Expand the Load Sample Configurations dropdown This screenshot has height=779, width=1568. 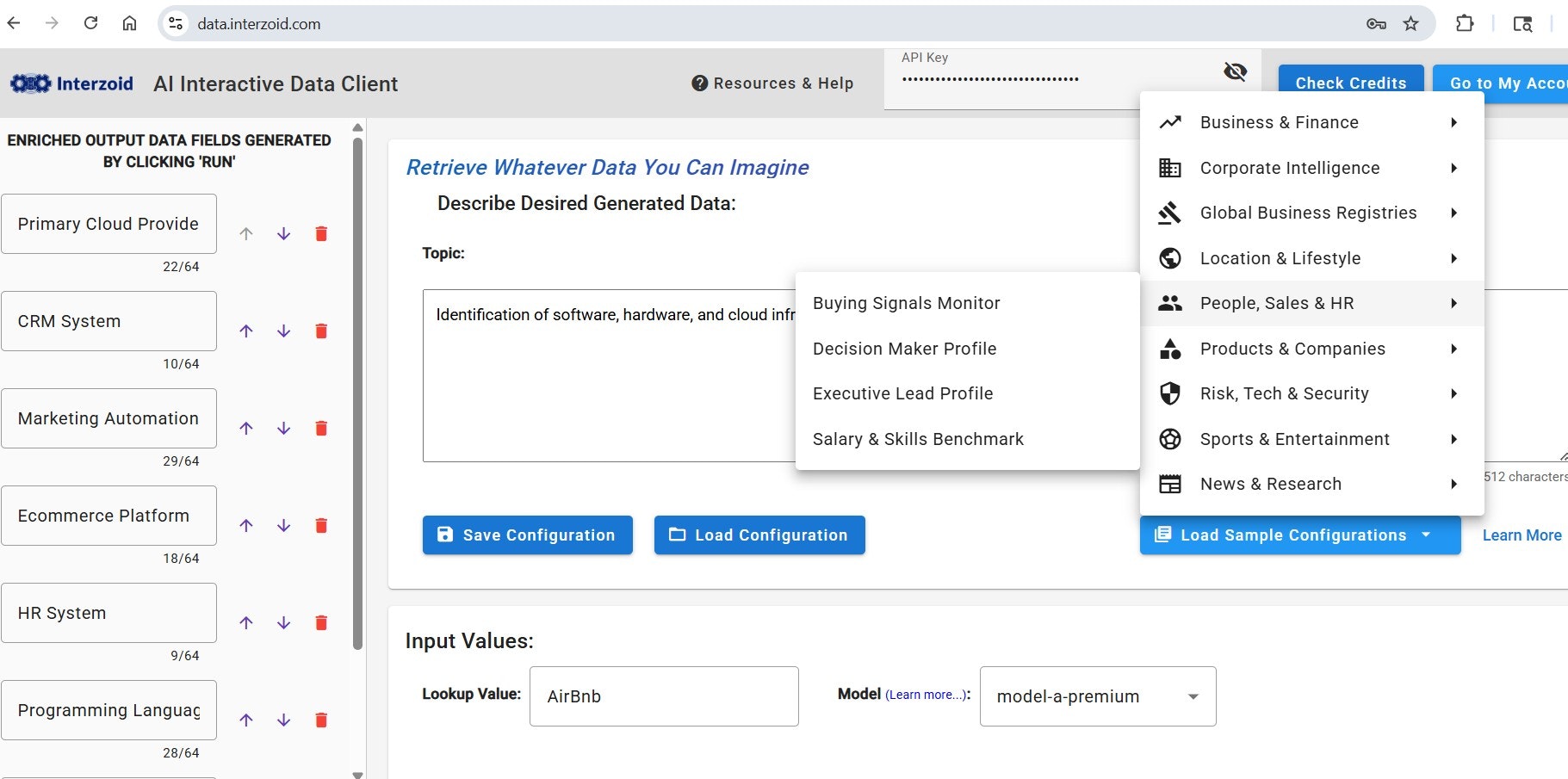click(1426, 535)
